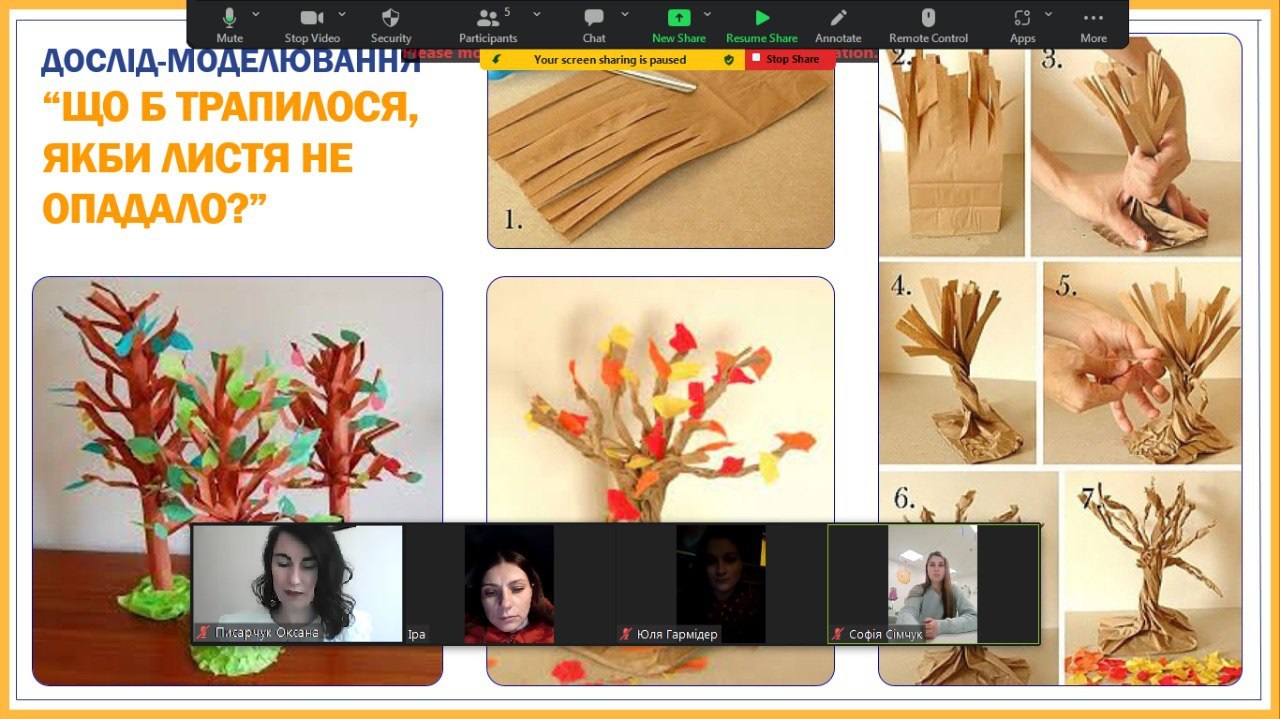Click the green encryption shield on the sharing bar
The width and height of the screenshot is (1280, 719).
coord(729,60)
